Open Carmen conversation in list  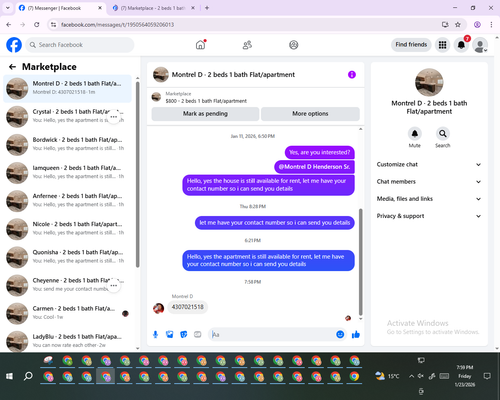[x=67, y=314]
